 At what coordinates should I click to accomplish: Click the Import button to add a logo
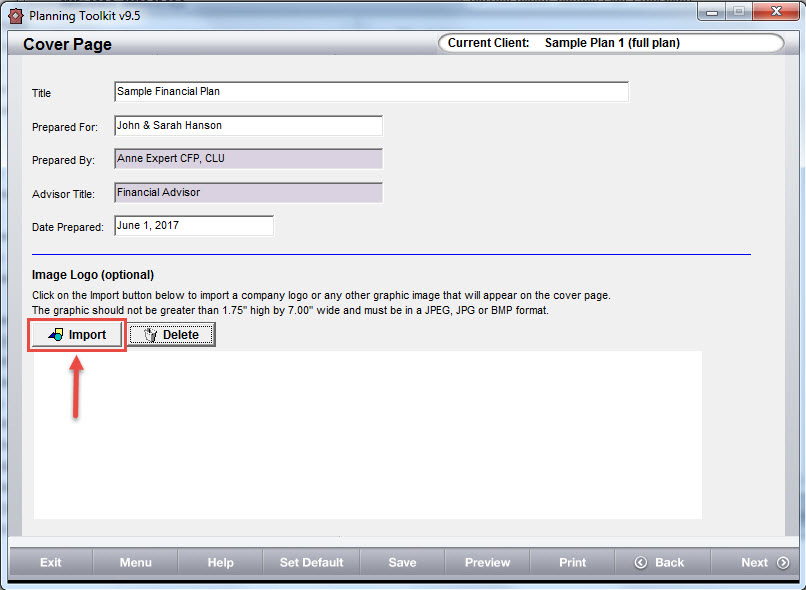(77, 335)
